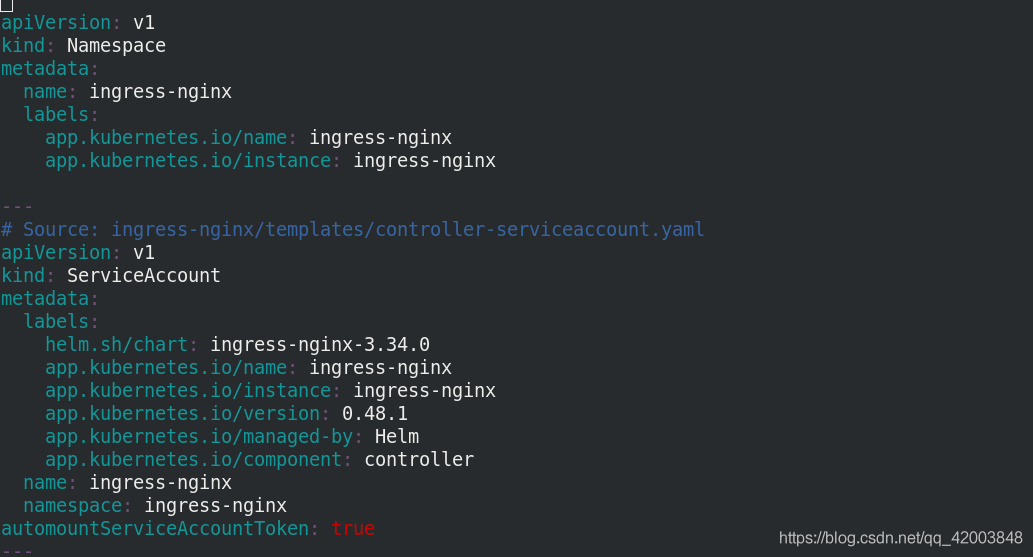This screenshot has height=557, width=1033.
Task: Click the cursor box at top-left corner
Action: point(7,5)
